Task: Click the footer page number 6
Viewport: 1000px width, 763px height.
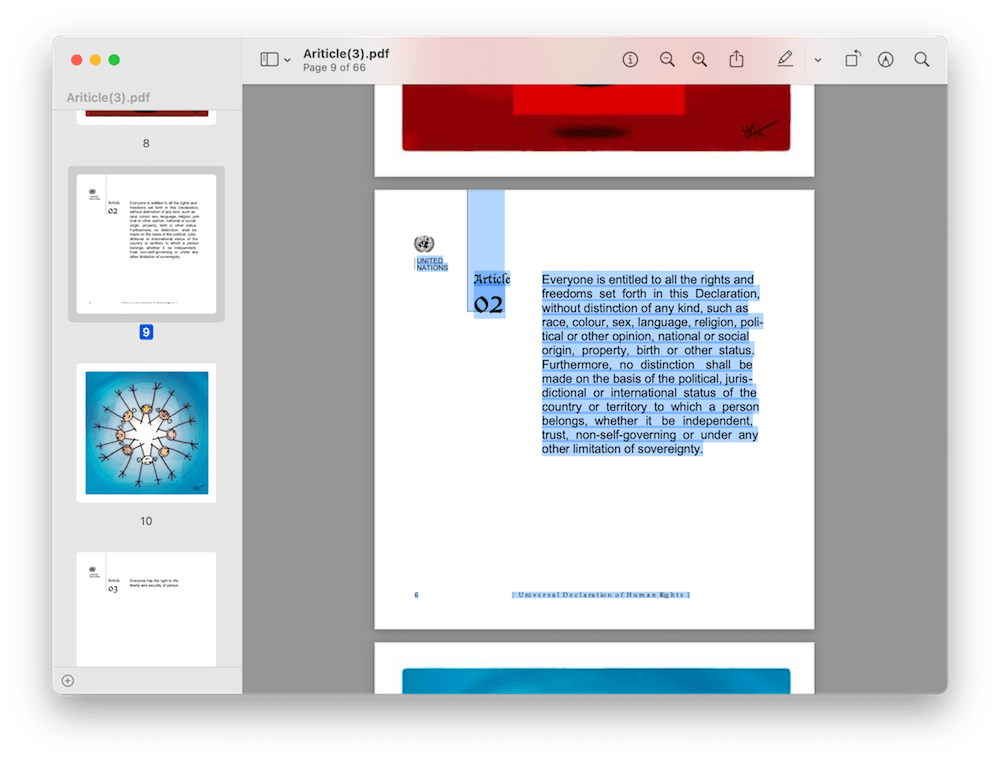Action: pos(416,595)
